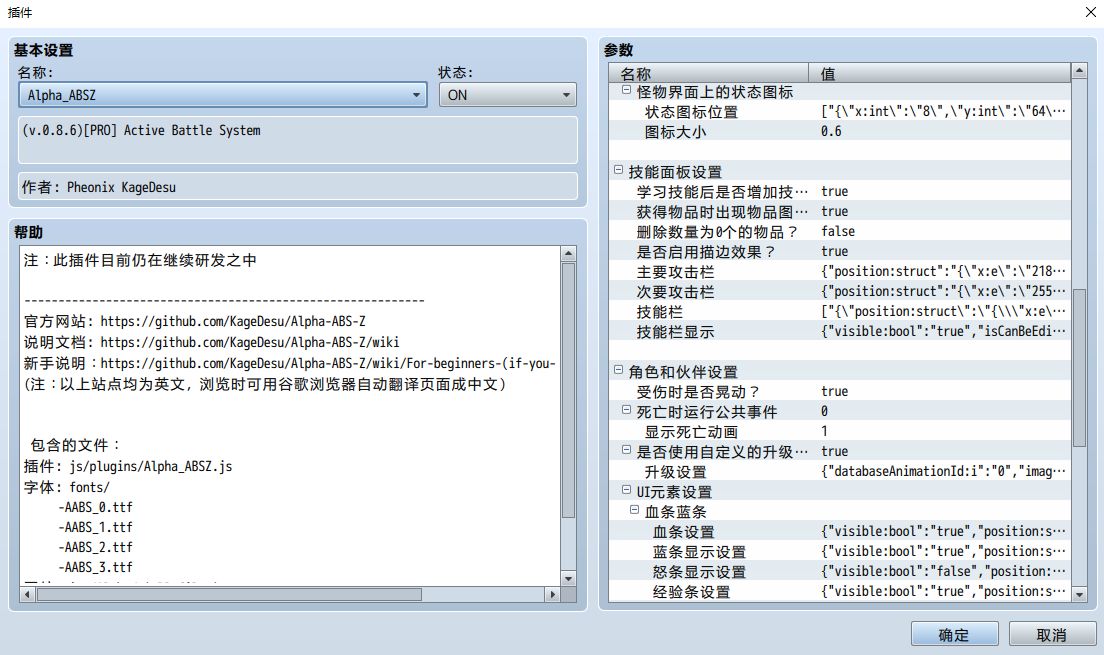Click the 确定 button
This screenshot has width=1104, height=655.
click(x=954, y=634)
